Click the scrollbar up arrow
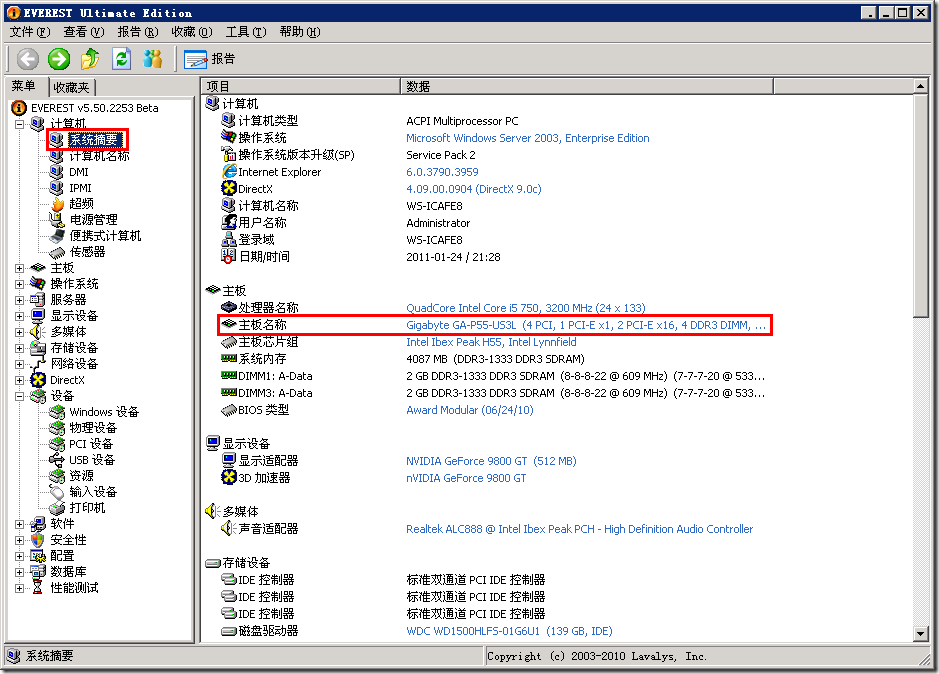This screenshot has width=939, height=674. (x=921, y=86)
